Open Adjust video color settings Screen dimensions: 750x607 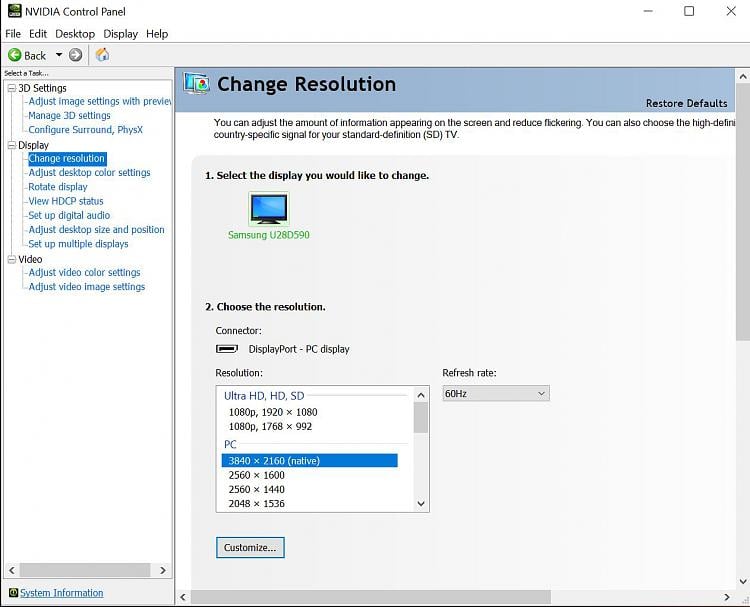pyautogui.click(x=85, y=273)
